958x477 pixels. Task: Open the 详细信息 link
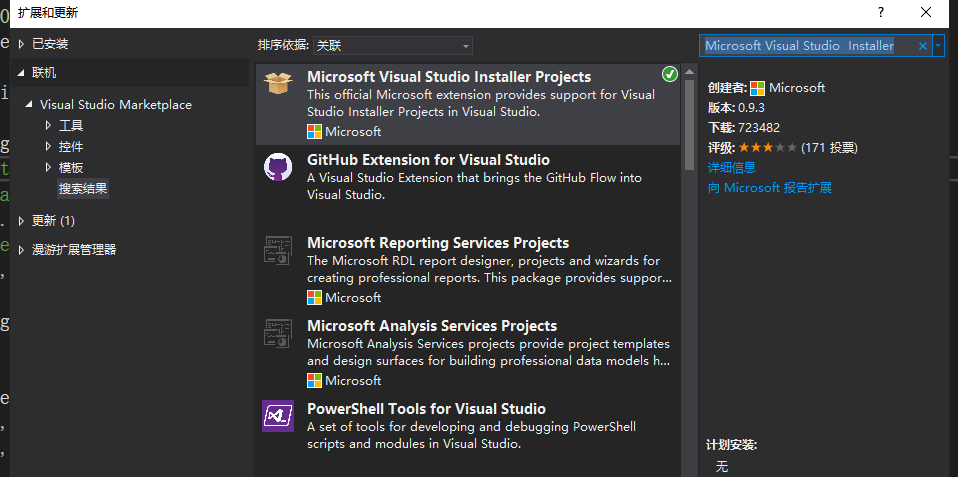tap(732, 167)
